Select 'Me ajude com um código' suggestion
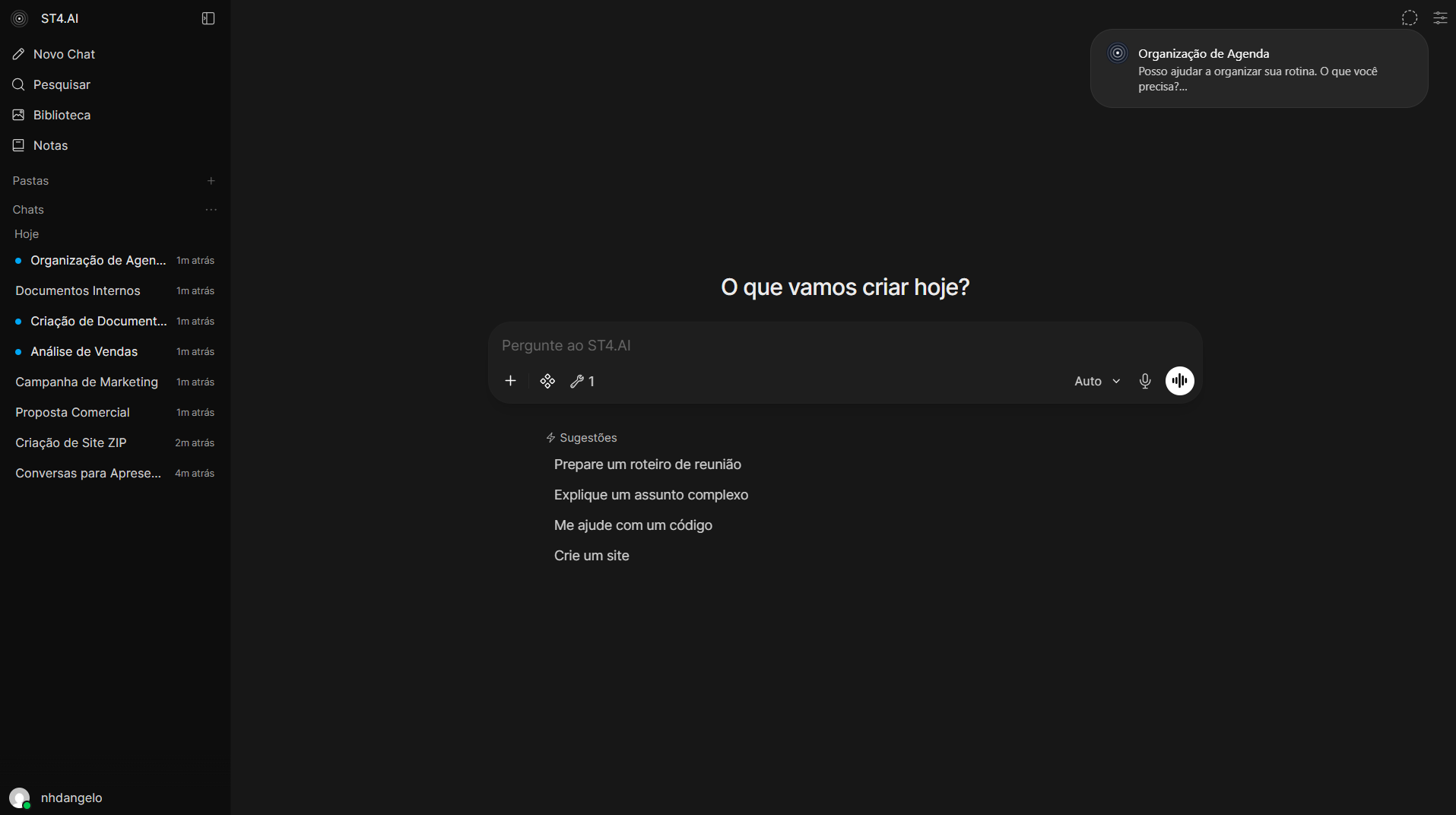This screenshot has height=815, width=1456. 633,525
